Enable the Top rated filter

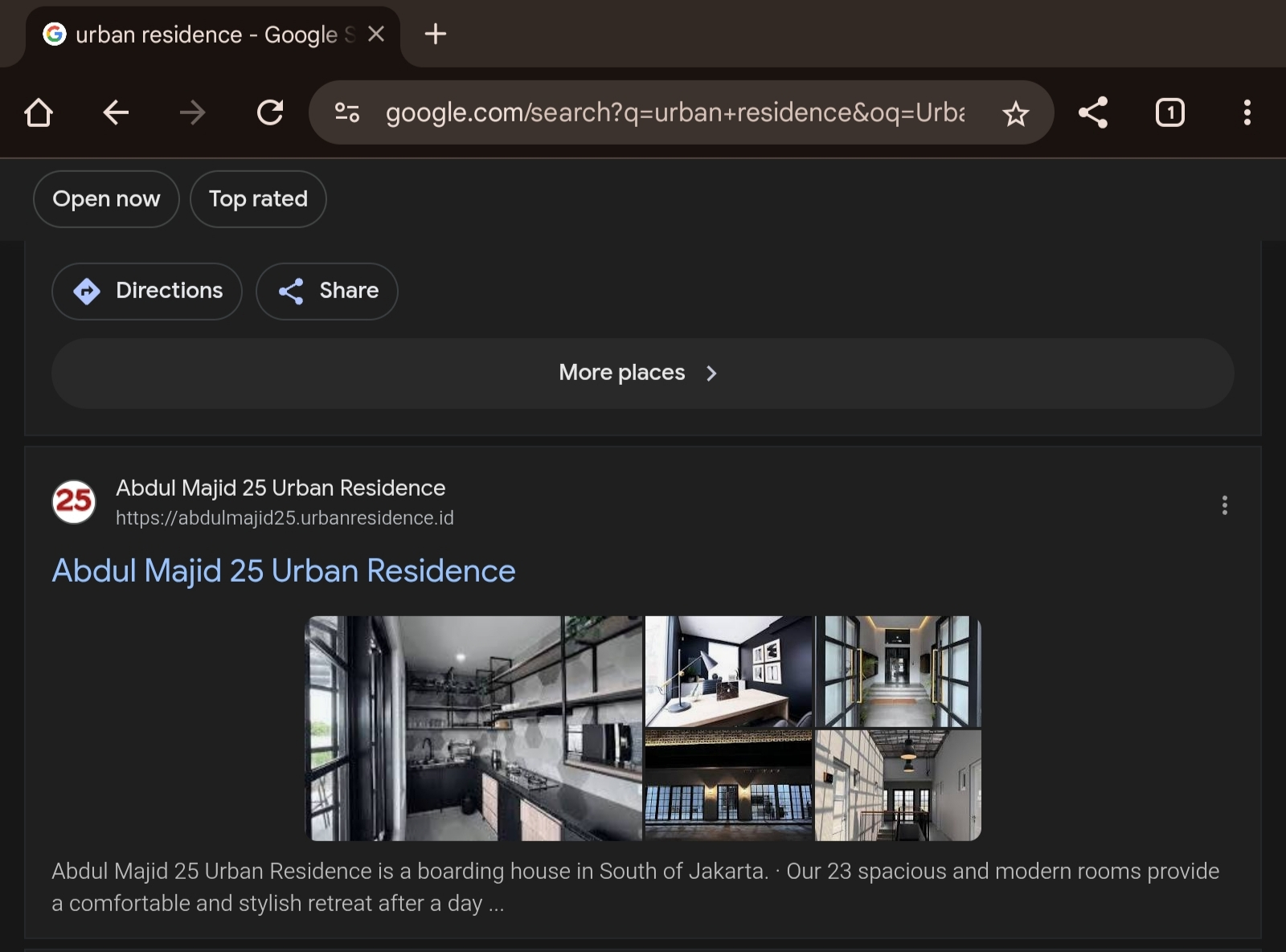257,198
